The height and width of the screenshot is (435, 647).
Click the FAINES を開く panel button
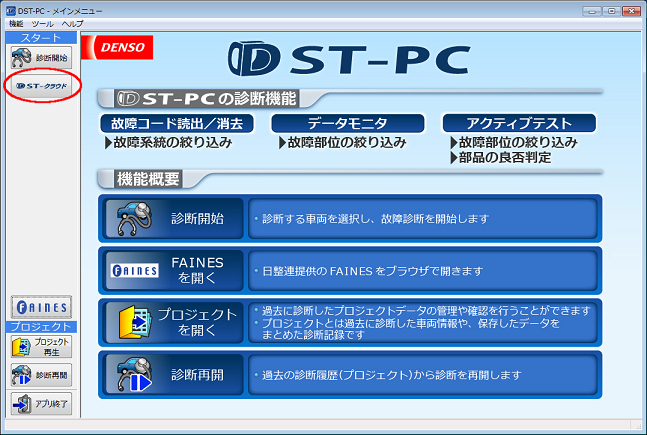174,271
